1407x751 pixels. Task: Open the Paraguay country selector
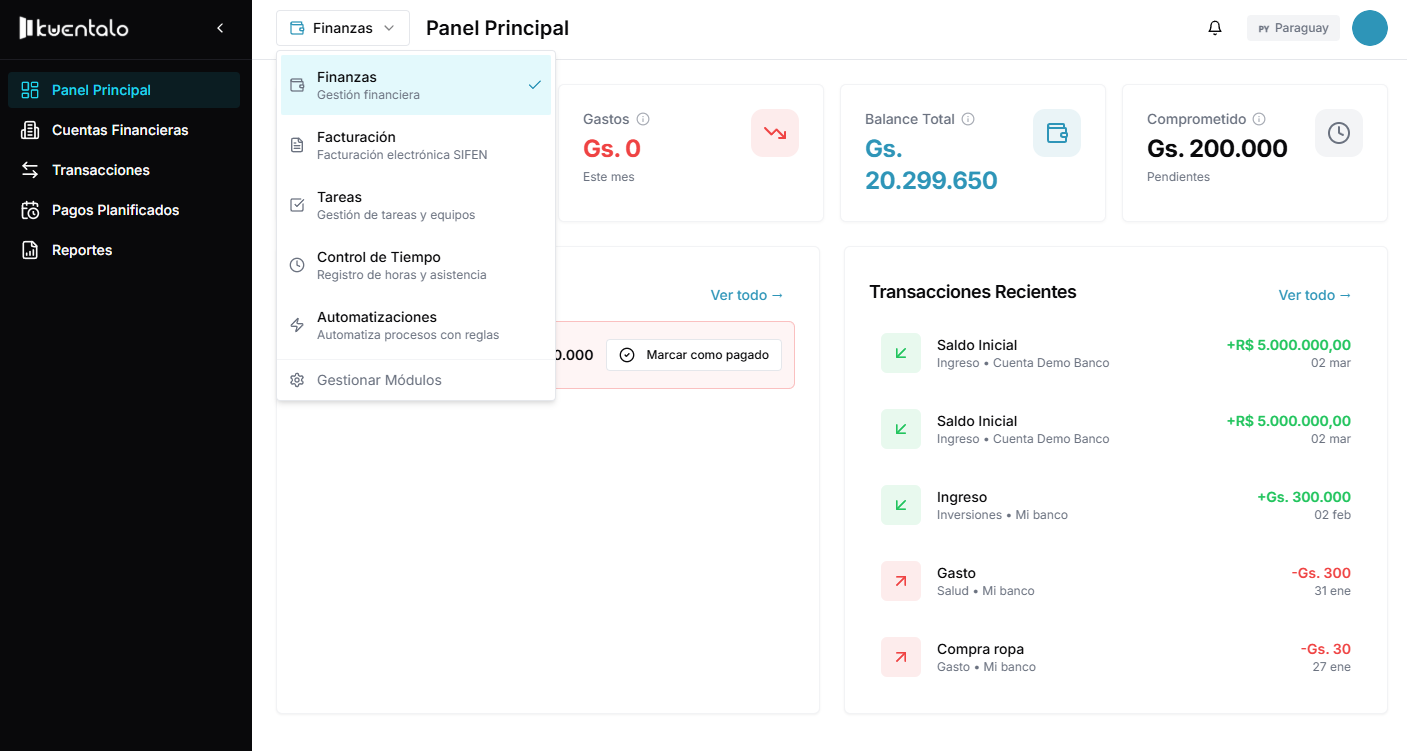pyautogui.click(x=1293, y=28)
